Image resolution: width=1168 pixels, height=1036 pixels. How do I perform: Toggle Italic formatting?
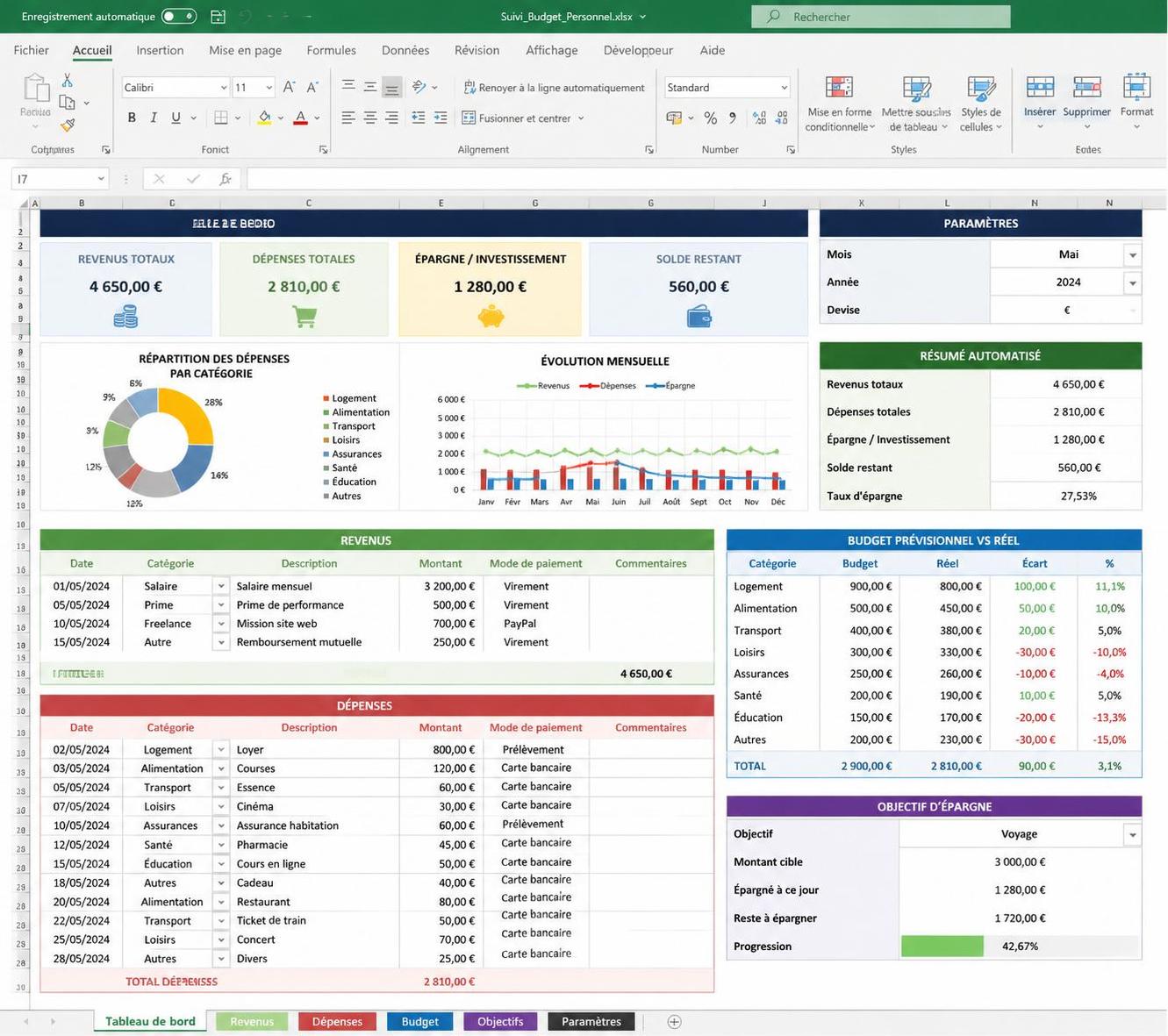tap(154, 118)
